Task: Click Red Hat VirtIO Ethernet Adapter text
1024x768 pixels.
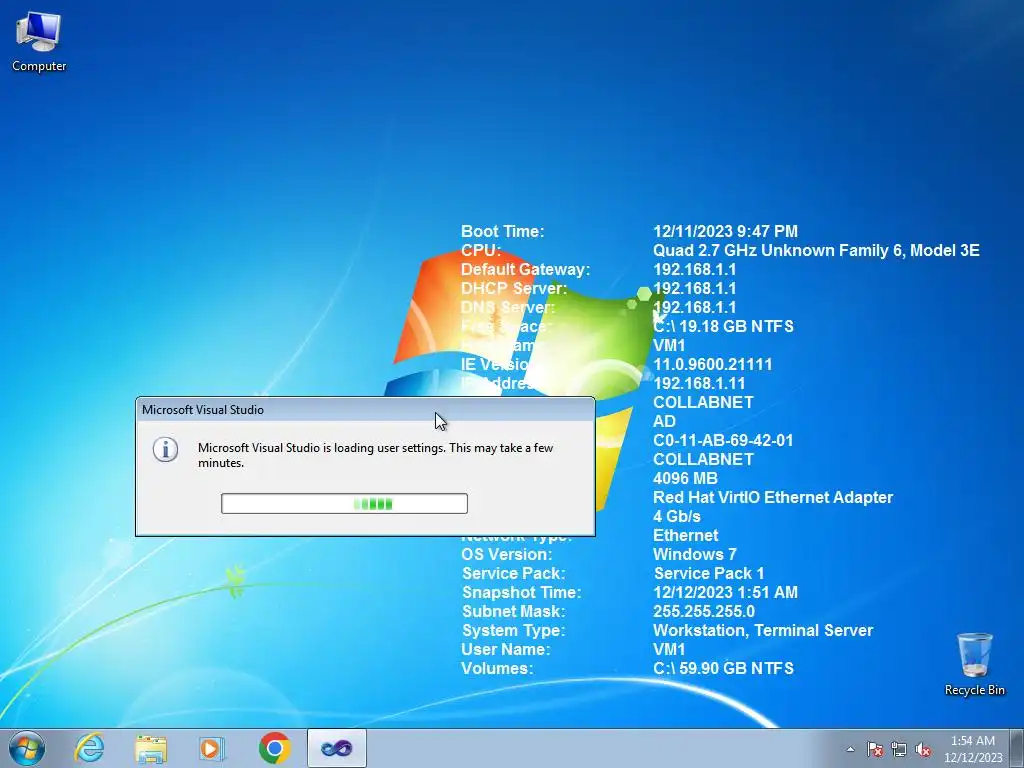Action: tap(773, 497)
